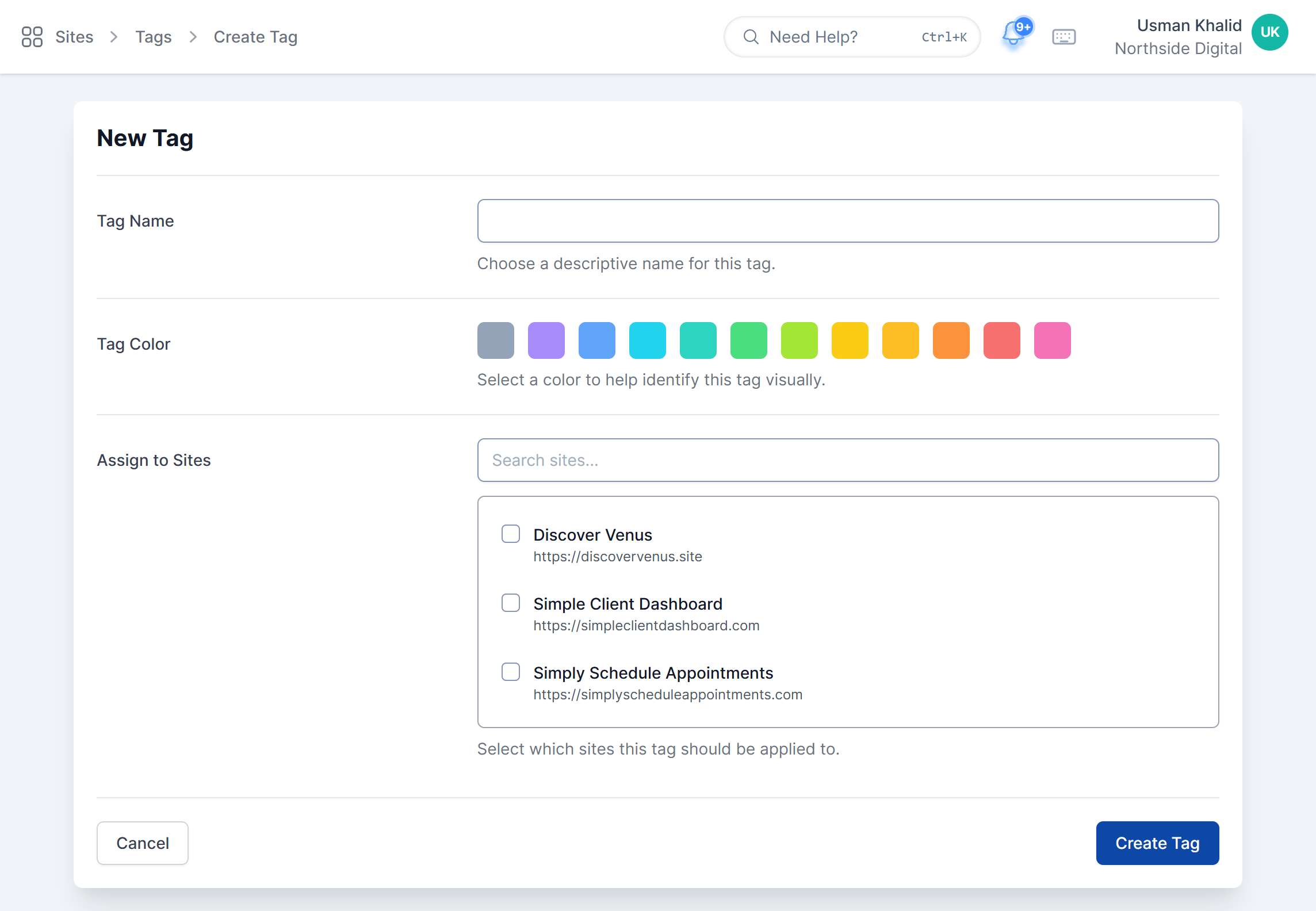The height and width of the screenshot is (911, 1316).
Task: Open the Need Help search box
Action: 852,37
